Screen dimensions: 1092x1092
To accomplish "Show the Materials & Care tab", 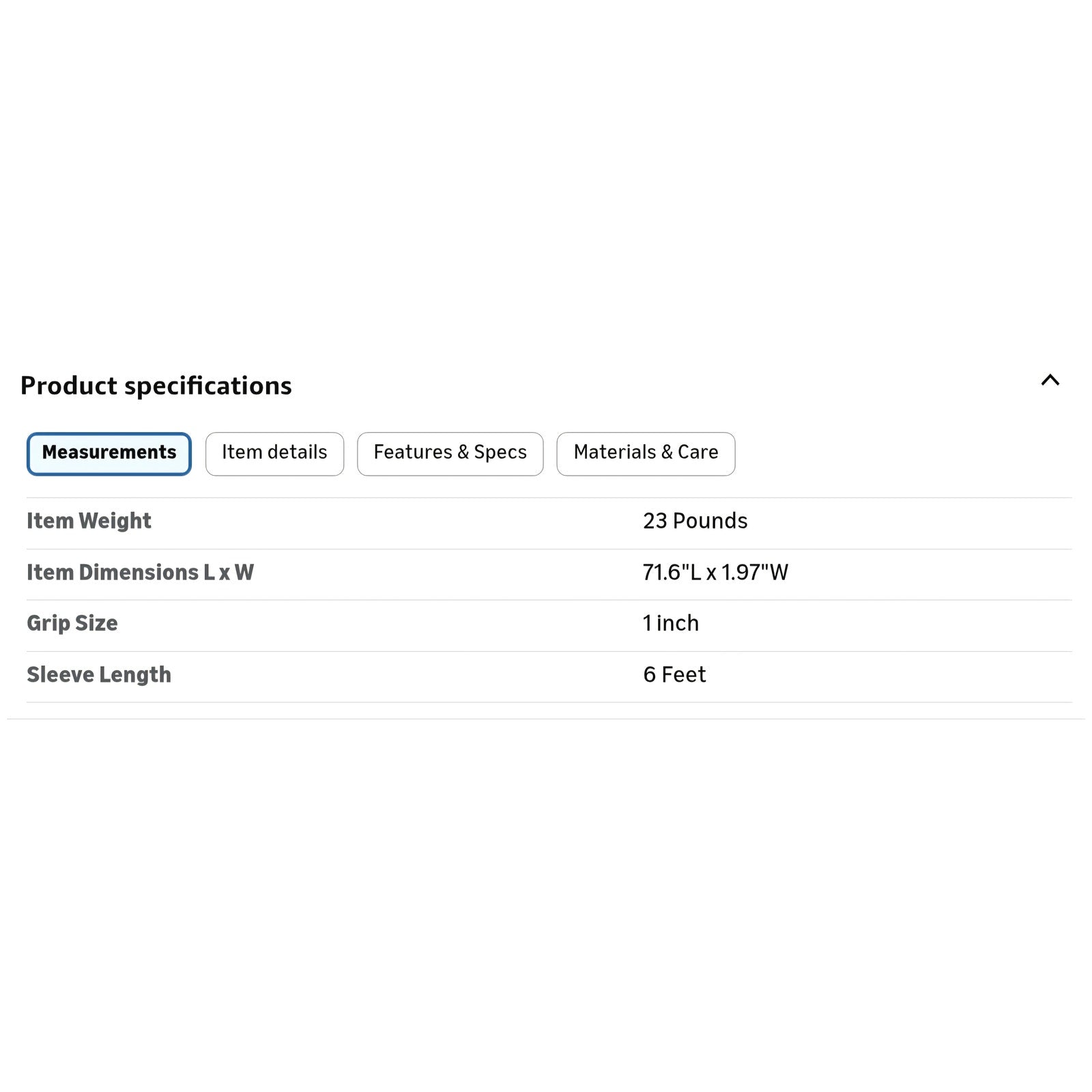I will point(646,453).
